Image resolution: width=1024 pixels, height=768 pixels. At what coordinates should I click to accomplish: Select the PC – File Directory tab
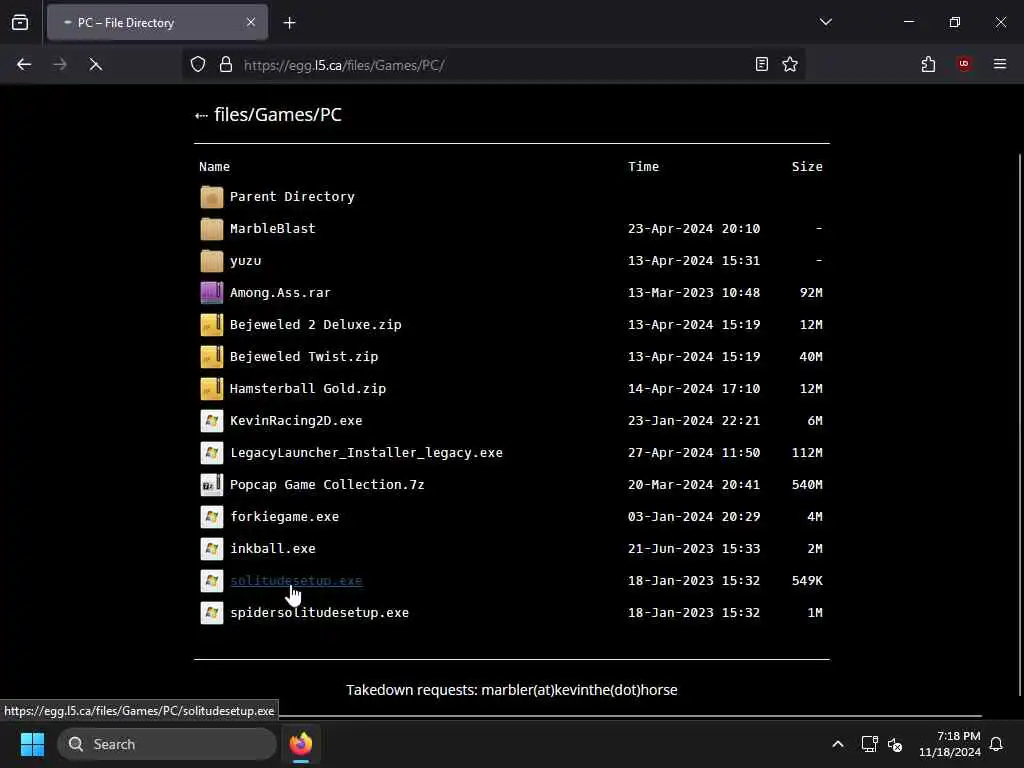(x=157, y=22)
